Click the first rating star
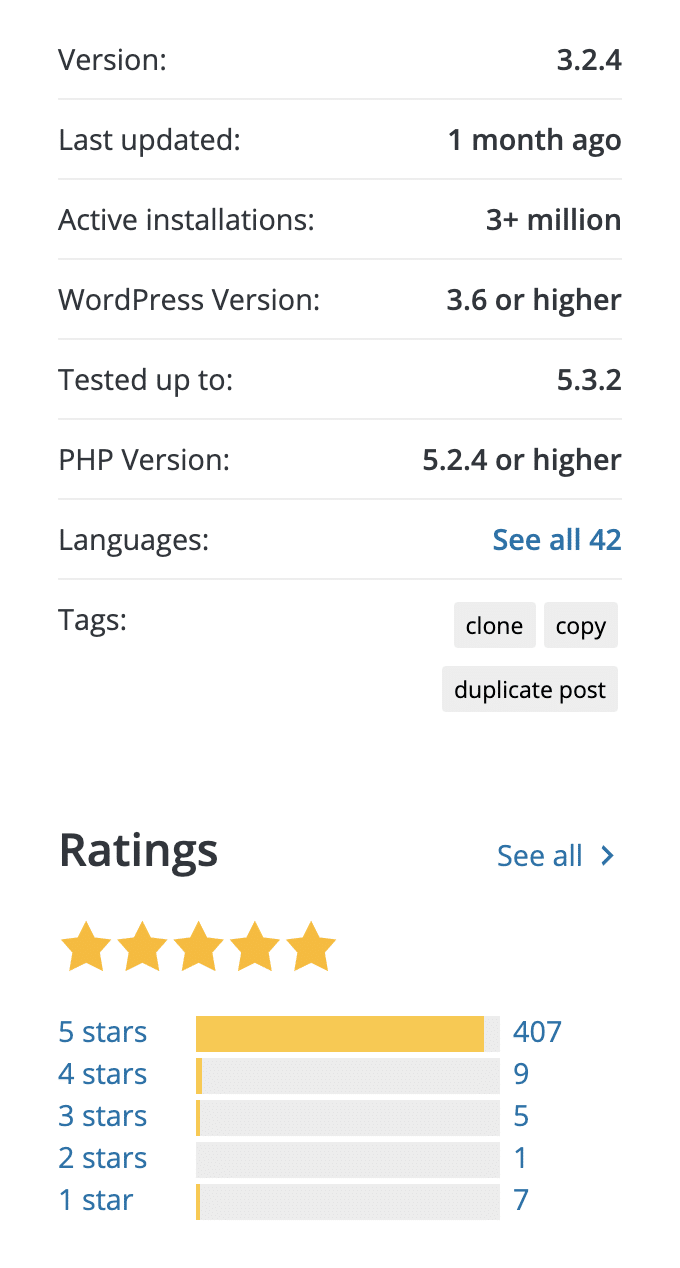 (86, 948)
